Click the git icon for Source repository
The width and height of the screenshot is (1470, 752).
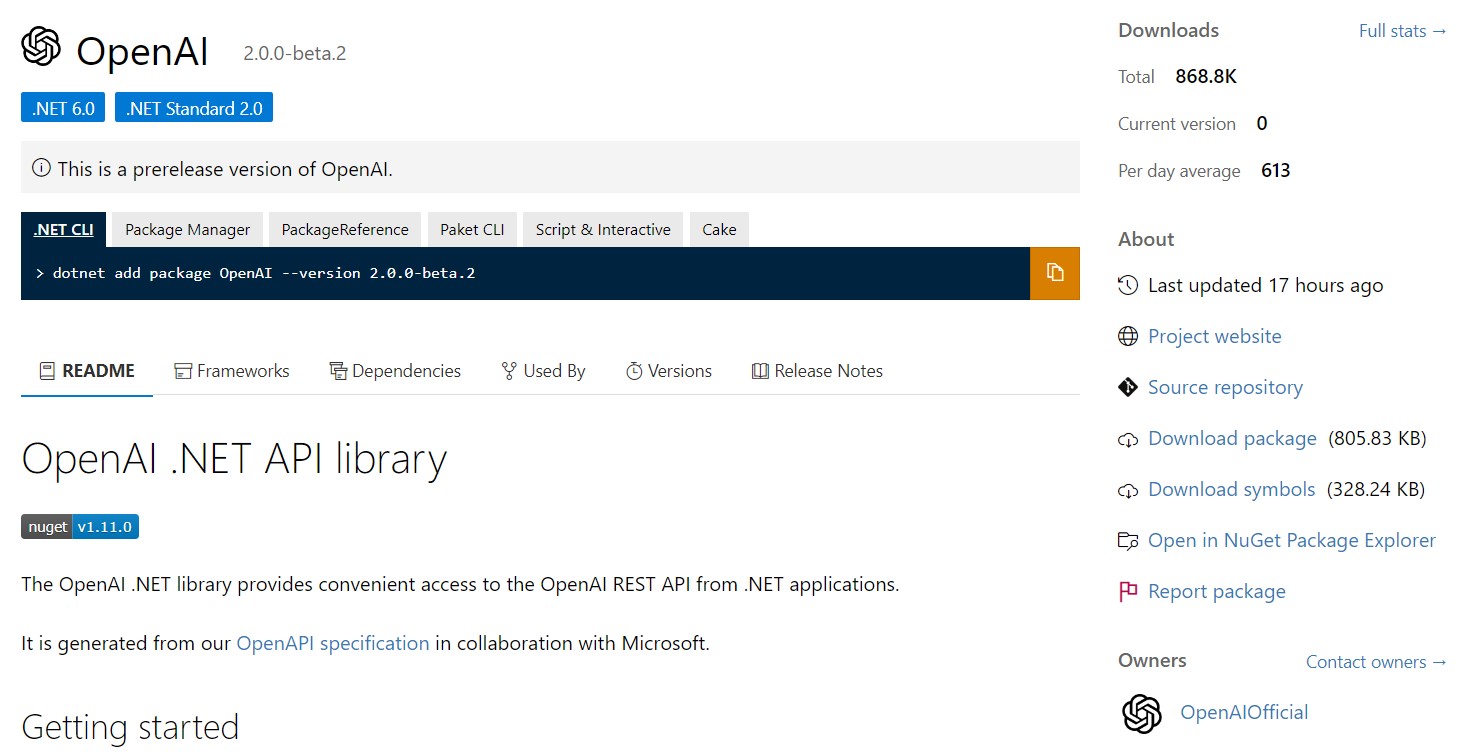coord(1128,388)
